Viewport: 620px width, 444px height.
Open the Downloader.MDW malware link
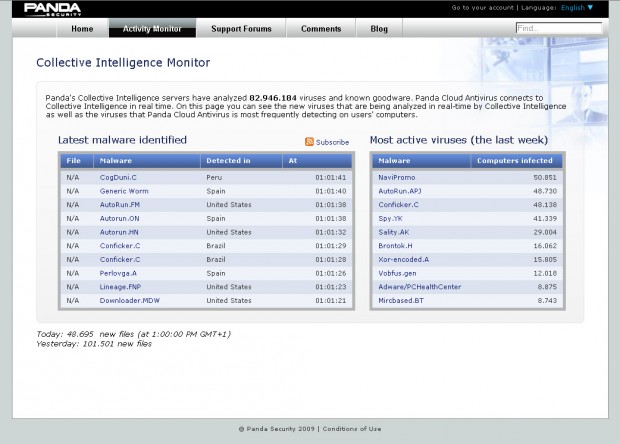pos(130,300)
